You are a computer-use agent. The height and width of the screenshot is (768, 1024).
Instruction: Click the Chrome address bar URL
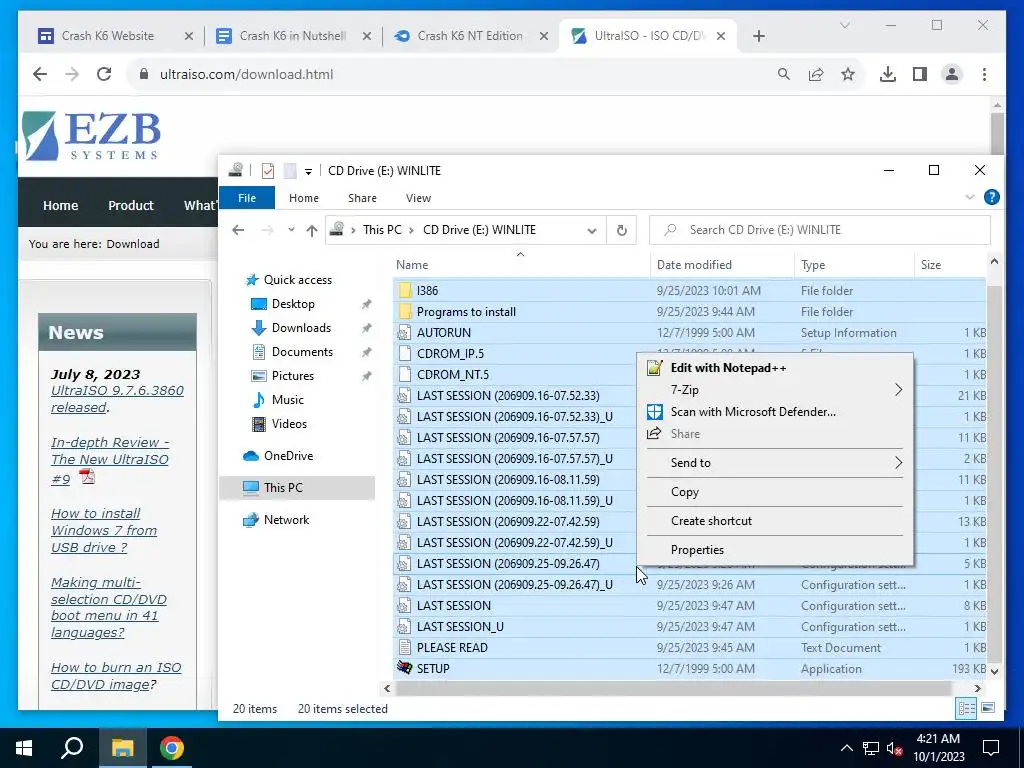coord(246,74)
